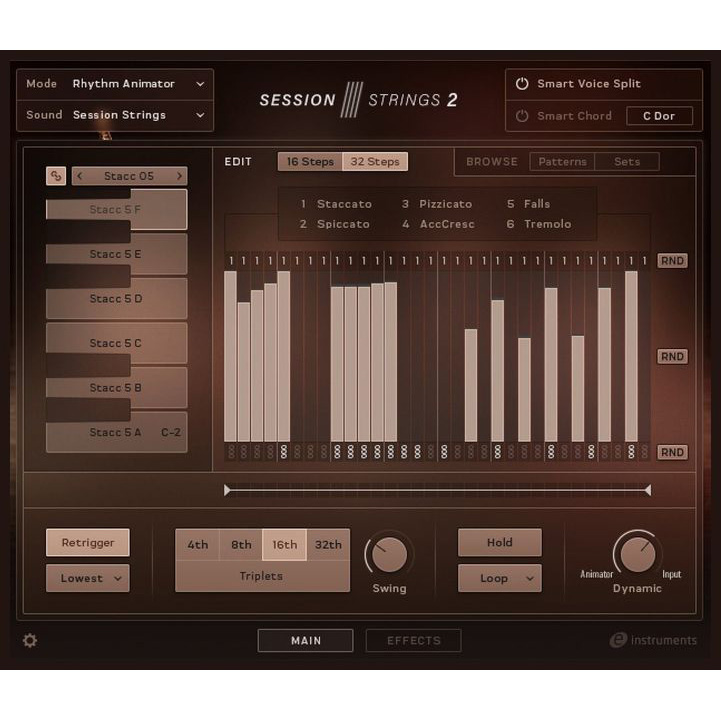The width and height of the screenshot is (721, 721).
Task: Open the Loop dropdown
Action: [x=499, y=578]
